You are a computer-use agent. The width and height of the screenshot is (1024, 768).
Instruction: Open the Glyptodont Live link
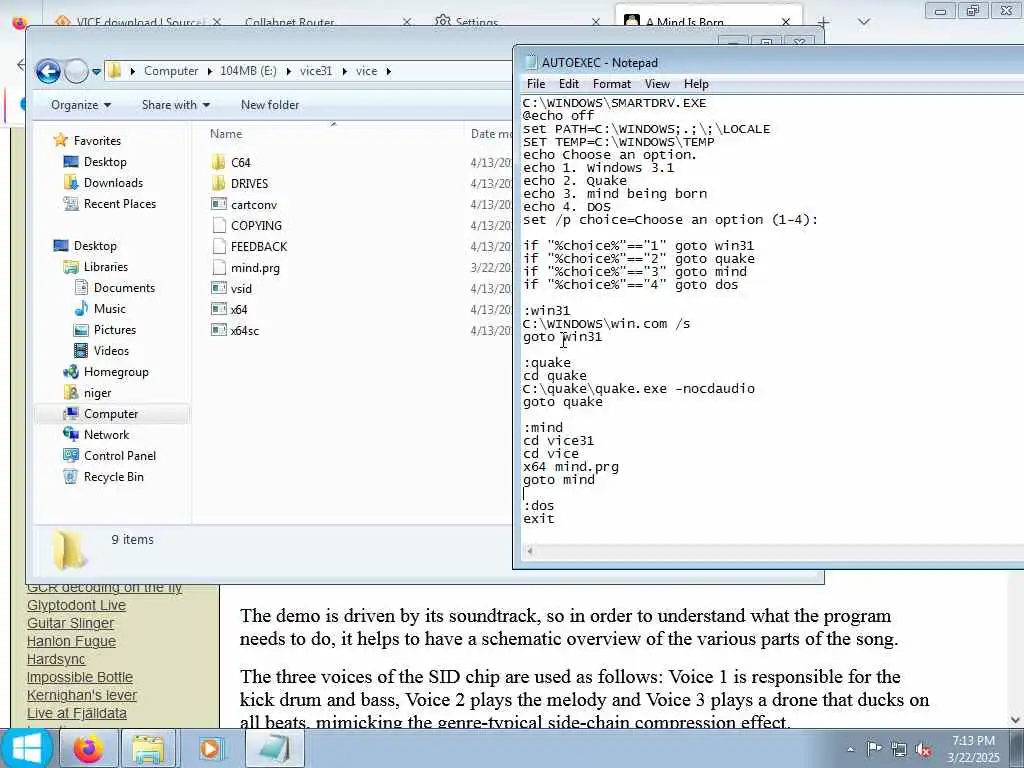point(76,605)
